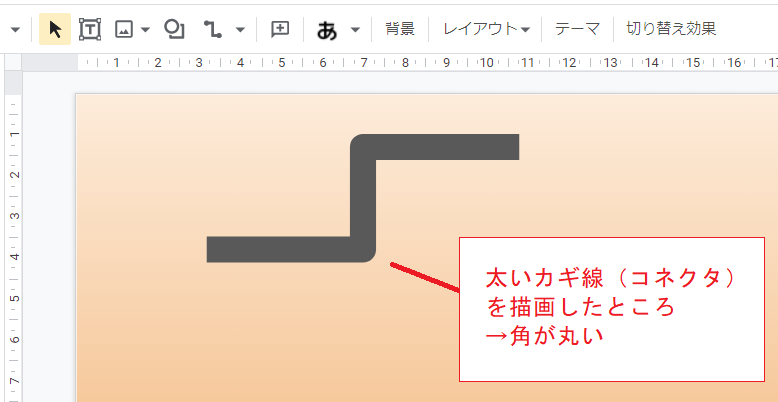Click the 背景 button
This screenshot has height=402, width=778.
pyautogui.click(x=400, y=29)
